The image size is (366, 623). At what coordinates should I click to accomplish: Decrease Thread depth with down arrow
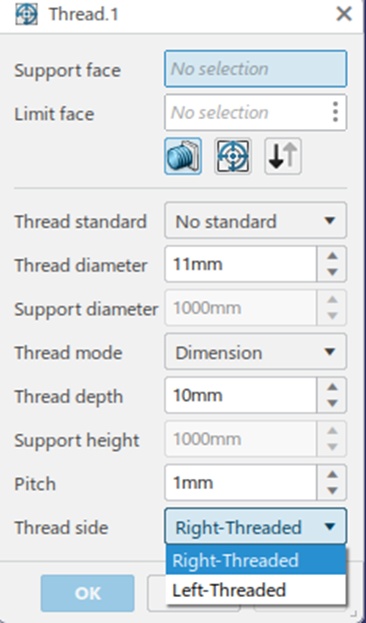[332, 403]
